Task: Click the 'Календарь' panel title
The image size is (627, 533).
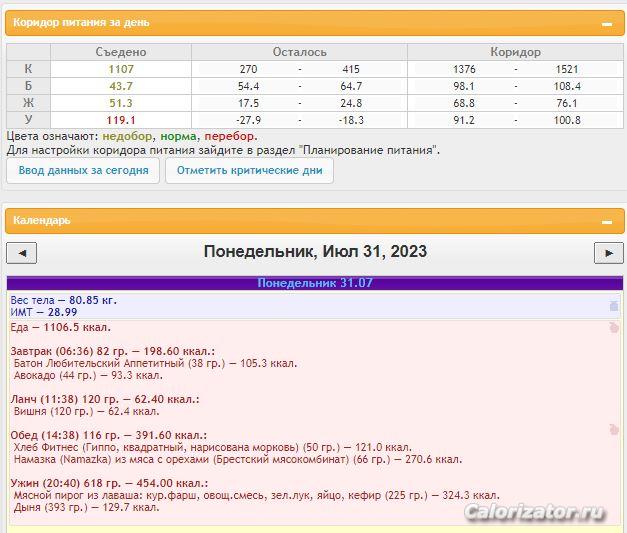Action: coord(42,221)
